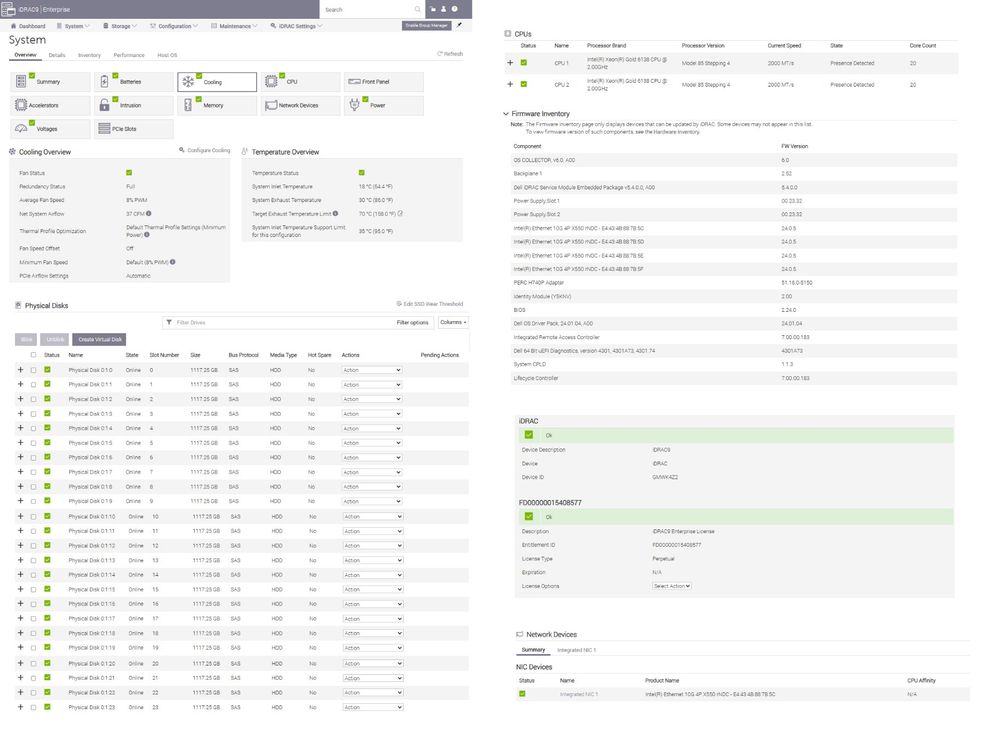Tick the checkbox for Physical Disk 0:1:0
The width and height of the screenshot is (984, 750).
[x=33, y=370]
